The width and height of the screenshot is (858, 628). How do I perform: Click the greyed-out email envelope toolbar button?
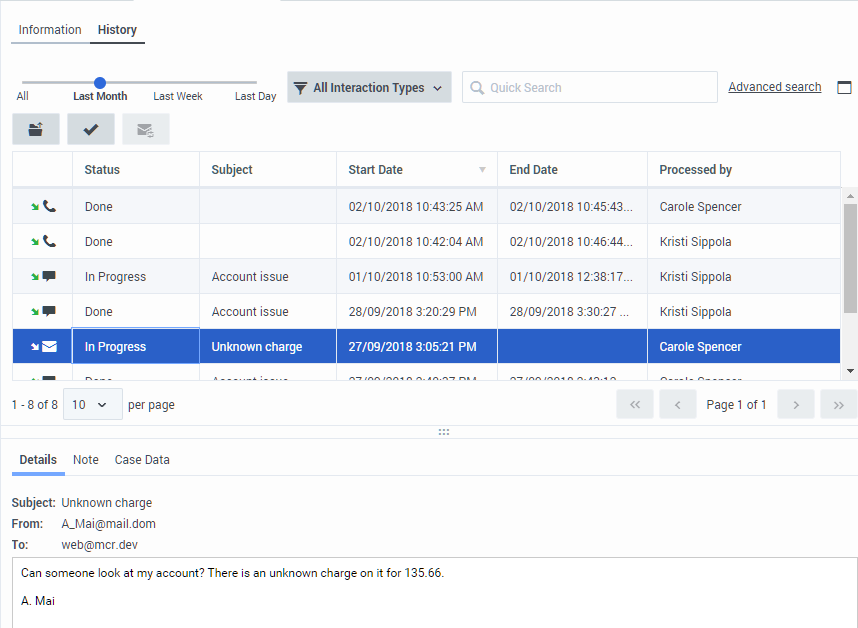(145, 129)
